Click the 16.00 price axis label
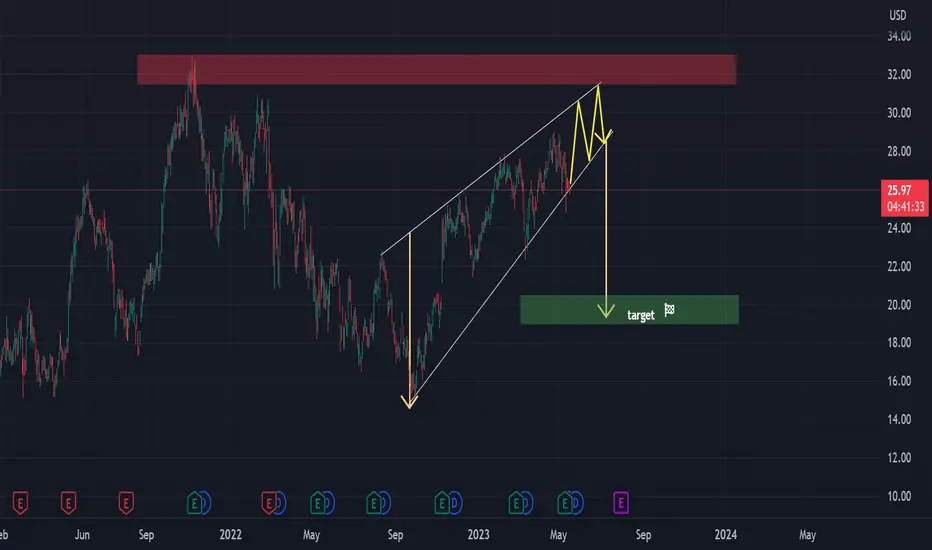The image size is (932, 550). (899, 381)
